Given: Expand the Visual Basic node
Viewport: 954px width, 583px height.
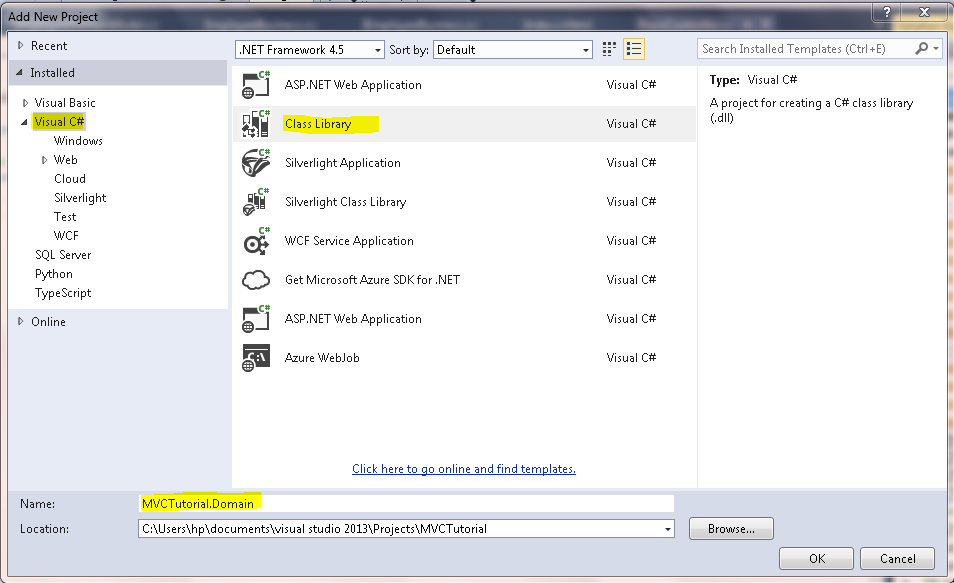Looking at the screenshot, I should coord(25,103).
